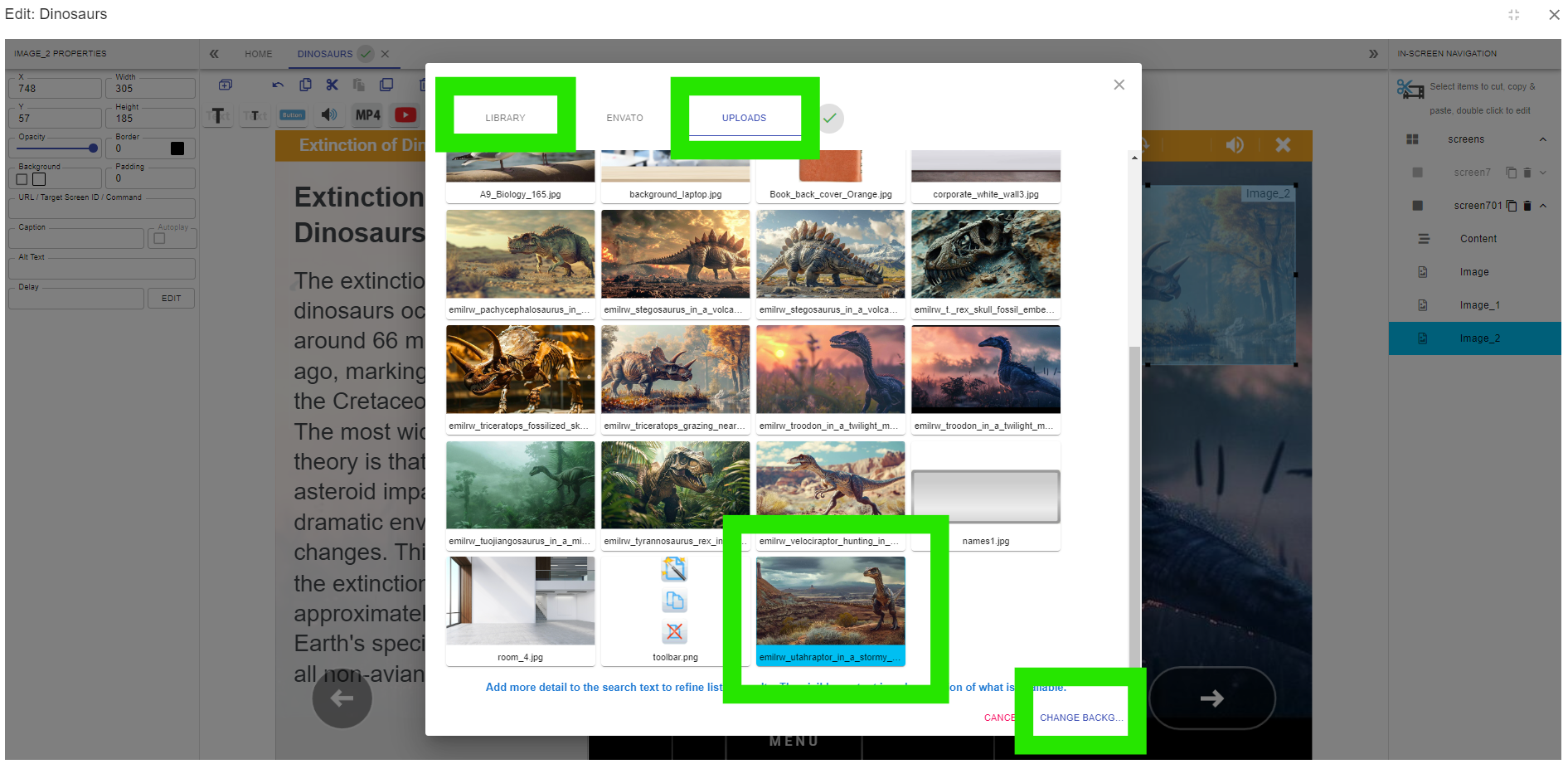Click the black border color swatch
The width and height of the screenshot is (1568, 764).
tap(177, 148)
